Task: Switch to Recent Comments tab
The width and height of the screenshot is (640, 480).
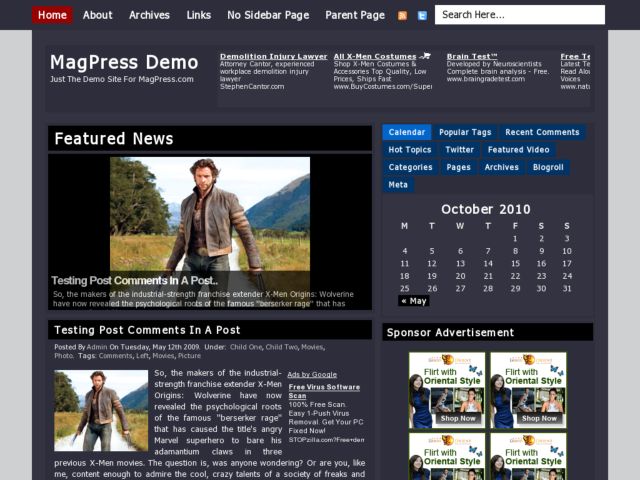Action: (542, 132)
